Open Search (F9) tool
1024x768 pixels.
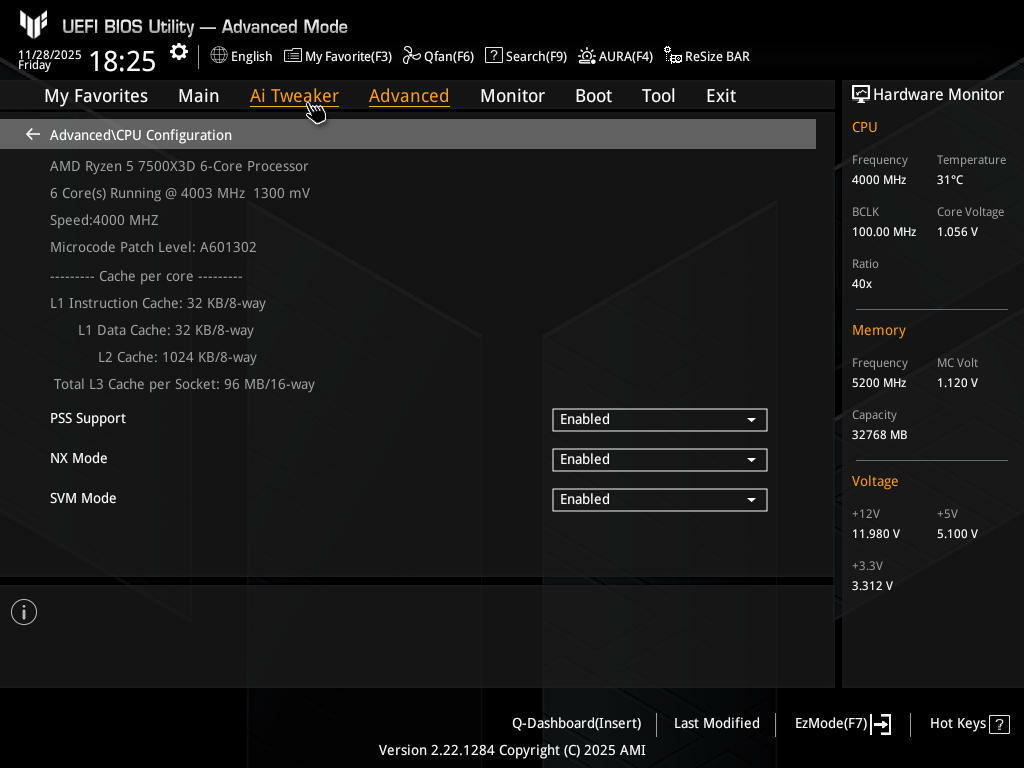pos(526,56)
